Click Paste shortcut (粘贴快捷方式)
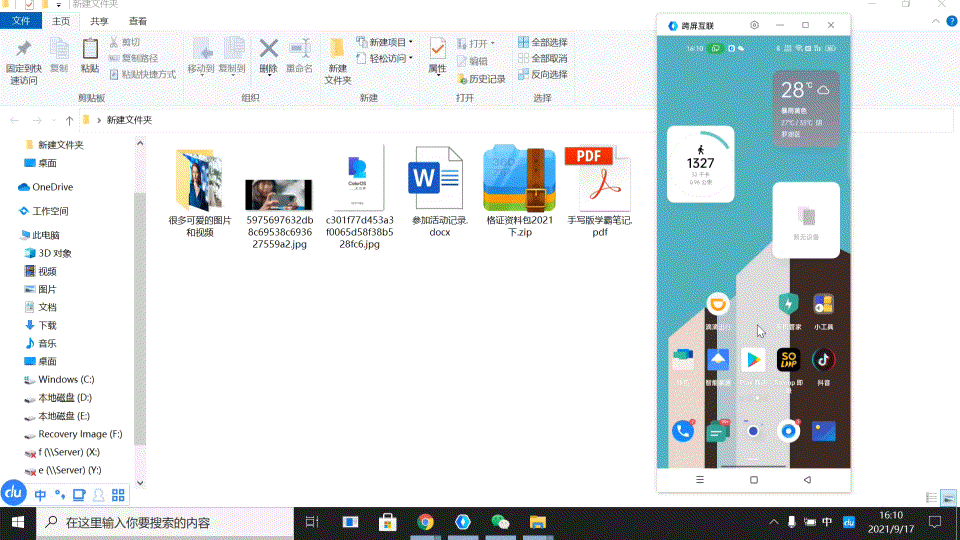 (x=143, y=74)
